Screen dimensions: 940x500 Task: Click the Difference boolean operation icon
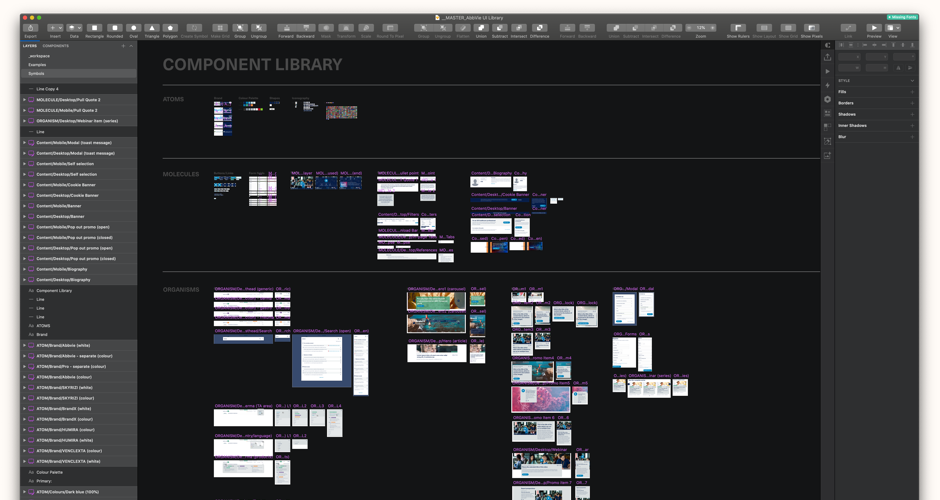tap(539, 29)
